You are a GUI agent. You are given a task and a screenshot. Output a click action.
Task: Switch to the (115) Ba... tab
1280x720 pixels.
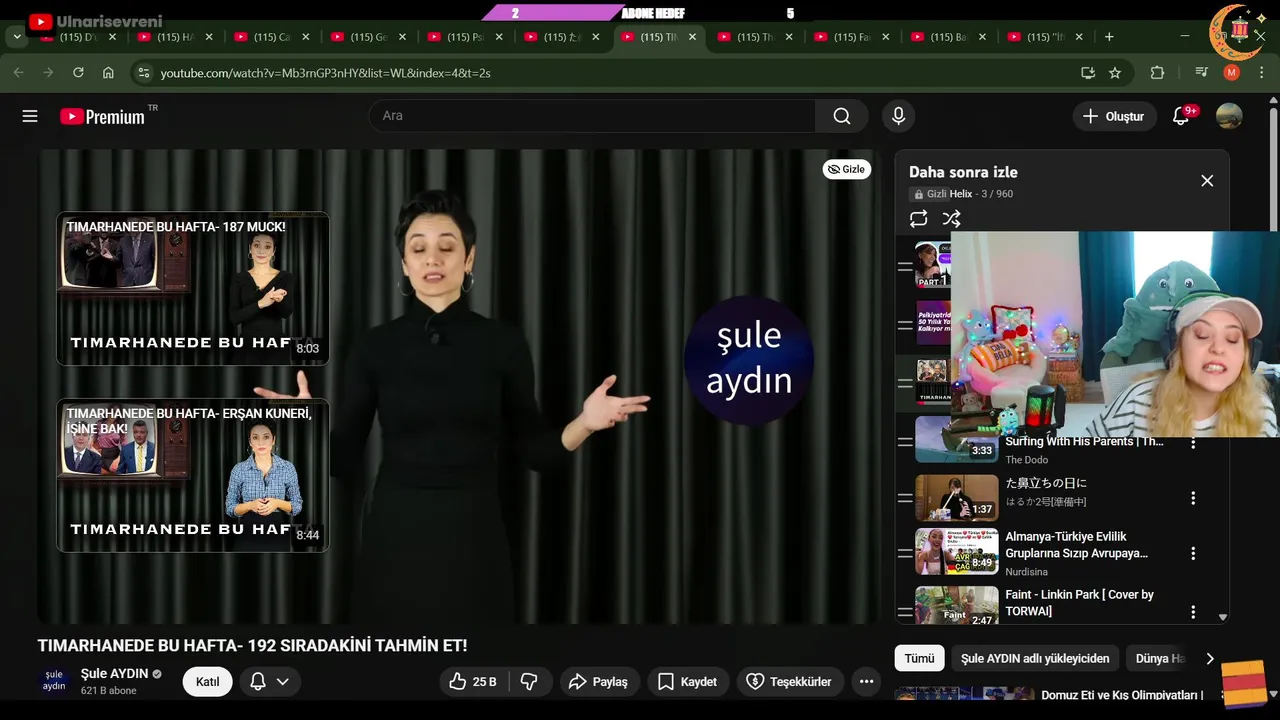(948, 37)
